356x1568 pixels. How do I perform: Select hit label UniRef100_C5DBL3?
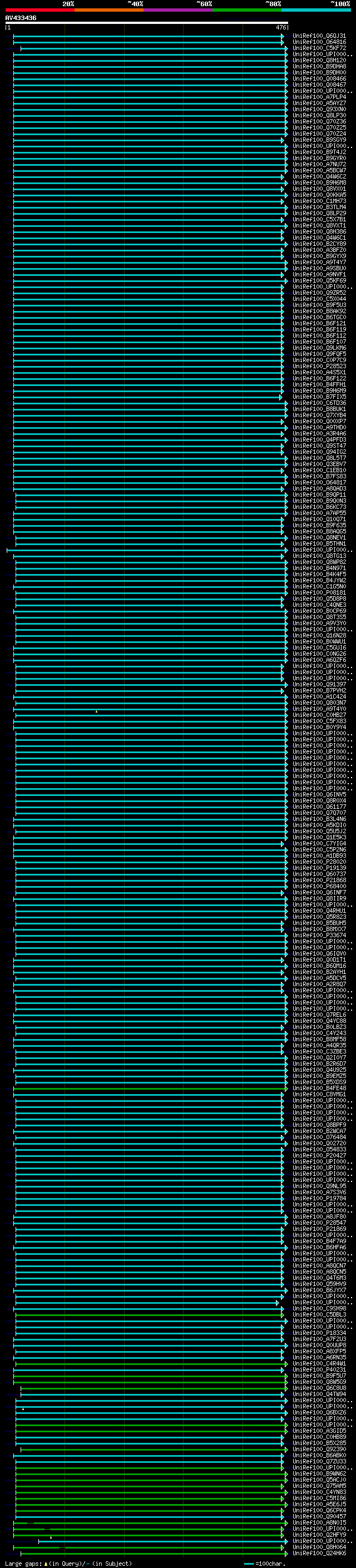tap(319, 1314)
